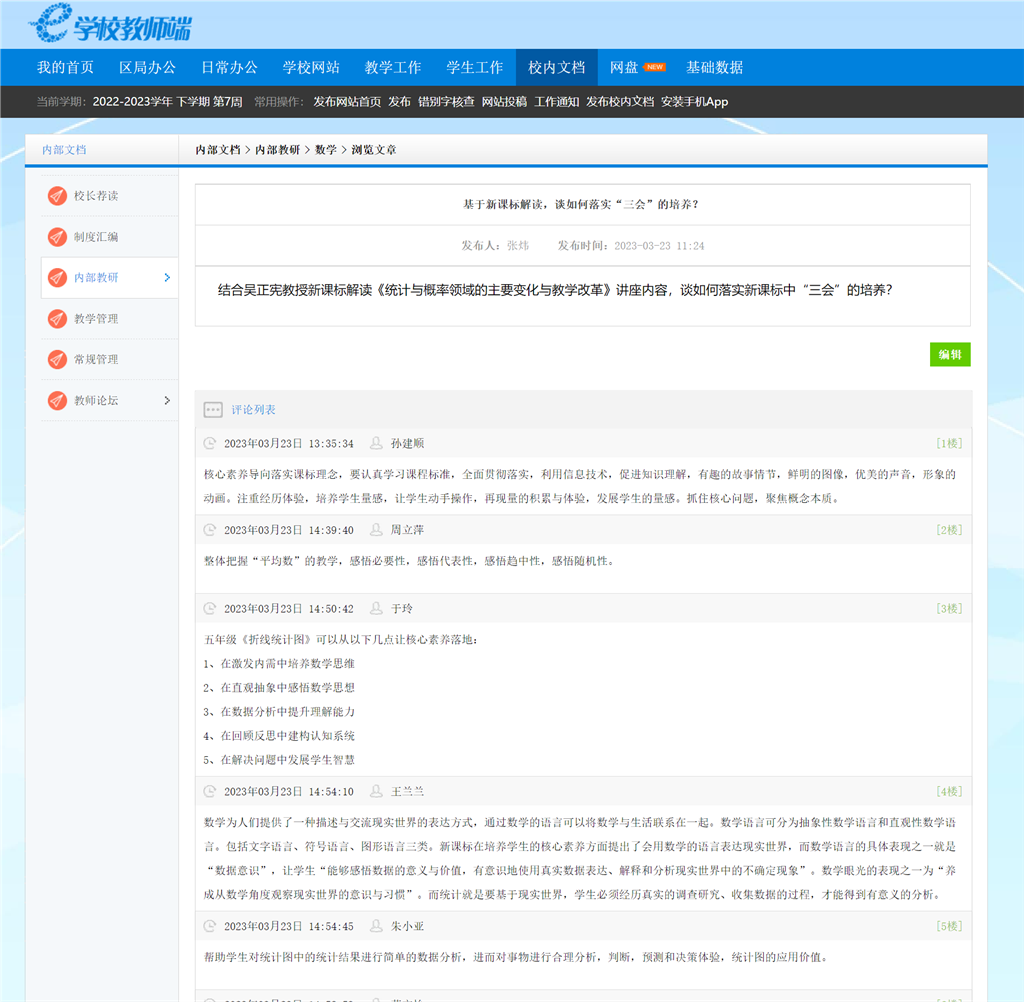Image resolution: width=1024 pixels, height=1002 pixels.
Task: Click the 发布网站首页 shortcut link
Action: coord(347,102)
